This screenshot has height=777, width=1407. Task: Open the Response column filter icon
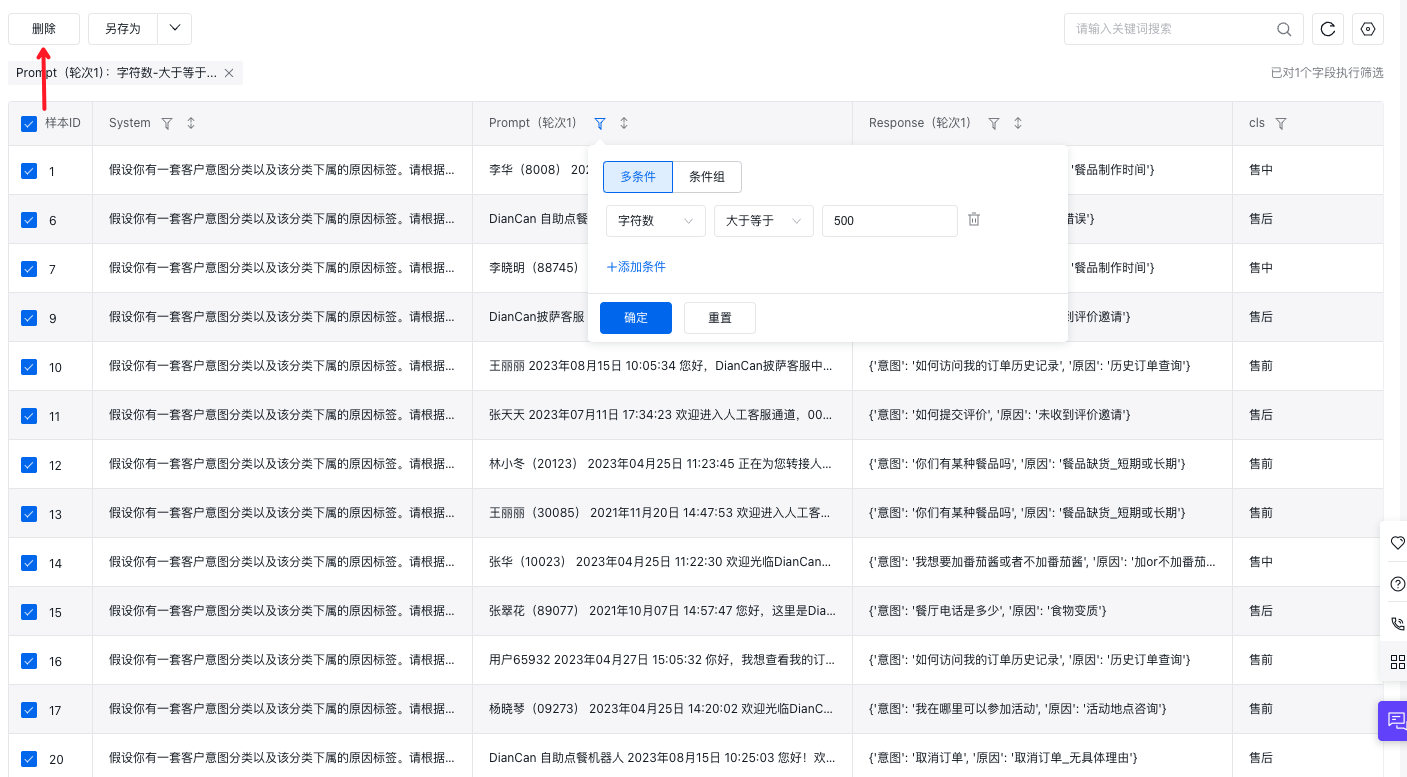point(994,123)
